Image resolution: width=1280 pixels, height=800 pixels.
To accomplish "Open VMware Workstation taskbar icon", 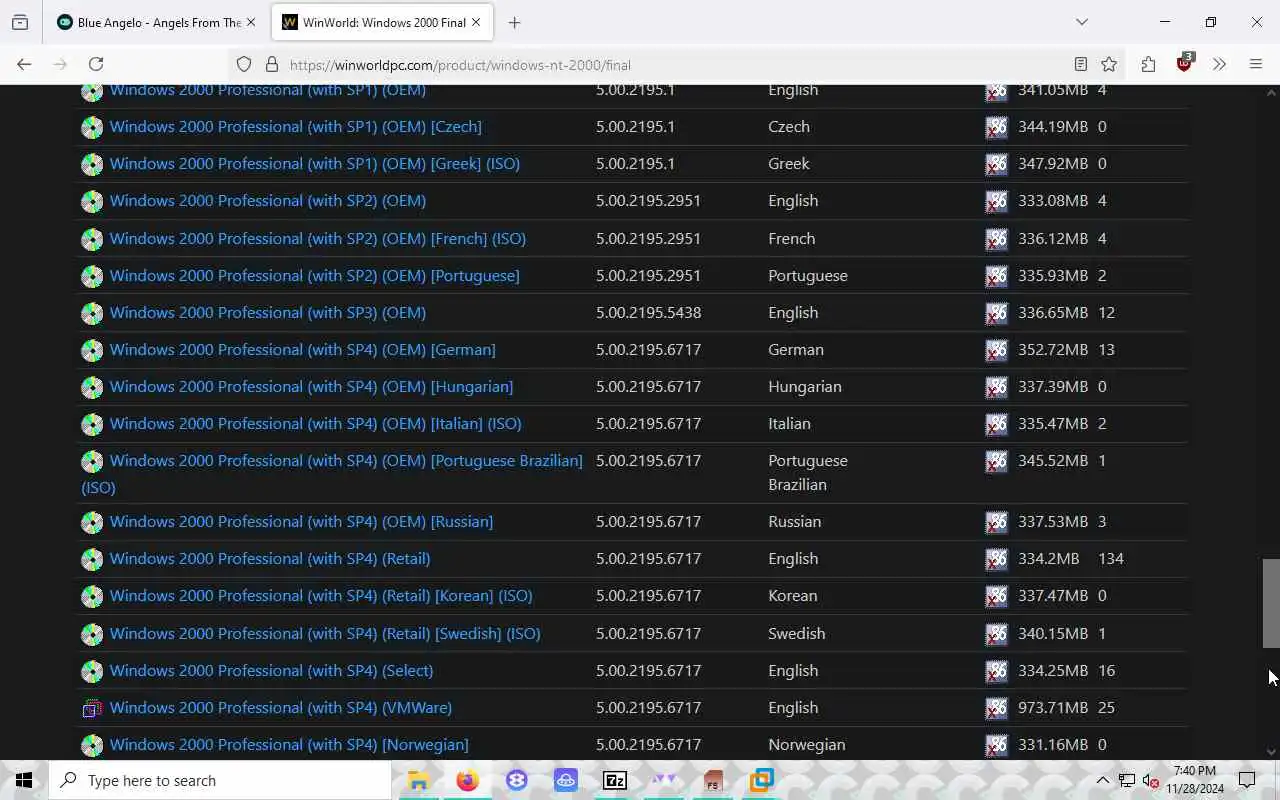I will click(x=762, y=780).
